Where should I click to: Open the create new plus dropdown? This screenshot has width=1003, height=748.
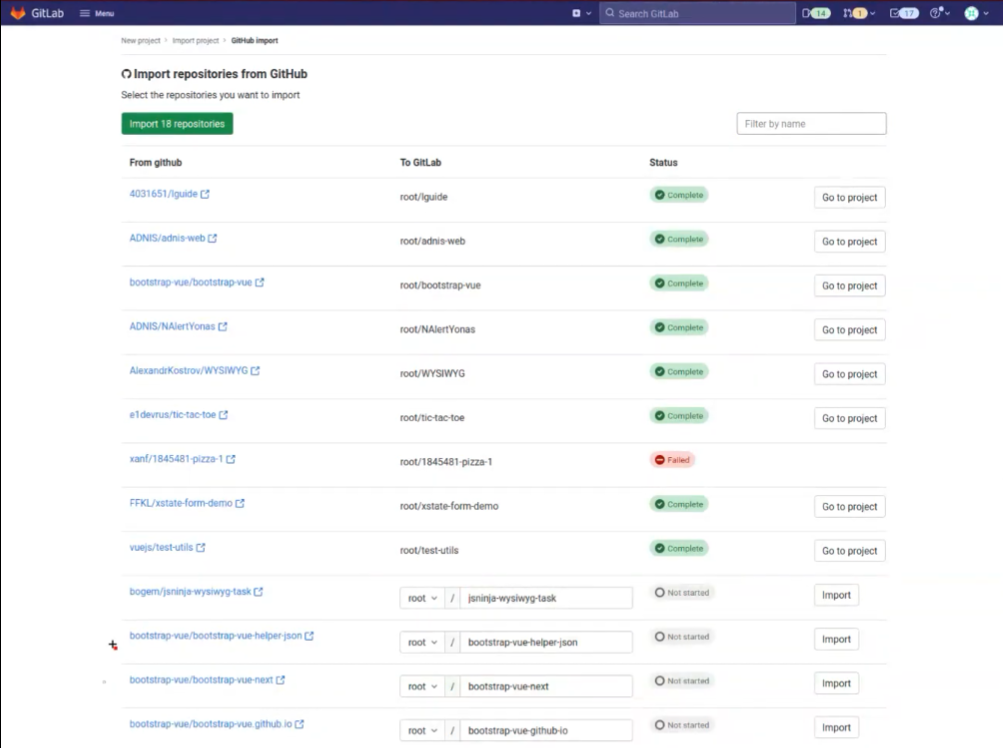click(x=581, y=13)
